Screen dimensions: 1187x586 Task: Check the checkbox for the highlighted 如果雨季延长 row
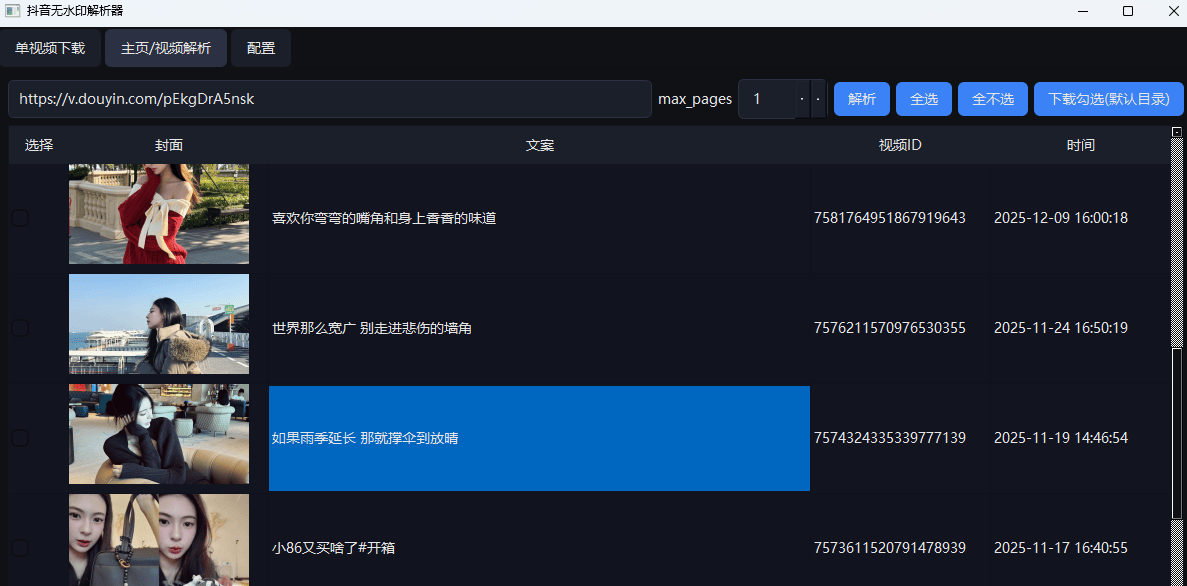[x=19, y=437]
